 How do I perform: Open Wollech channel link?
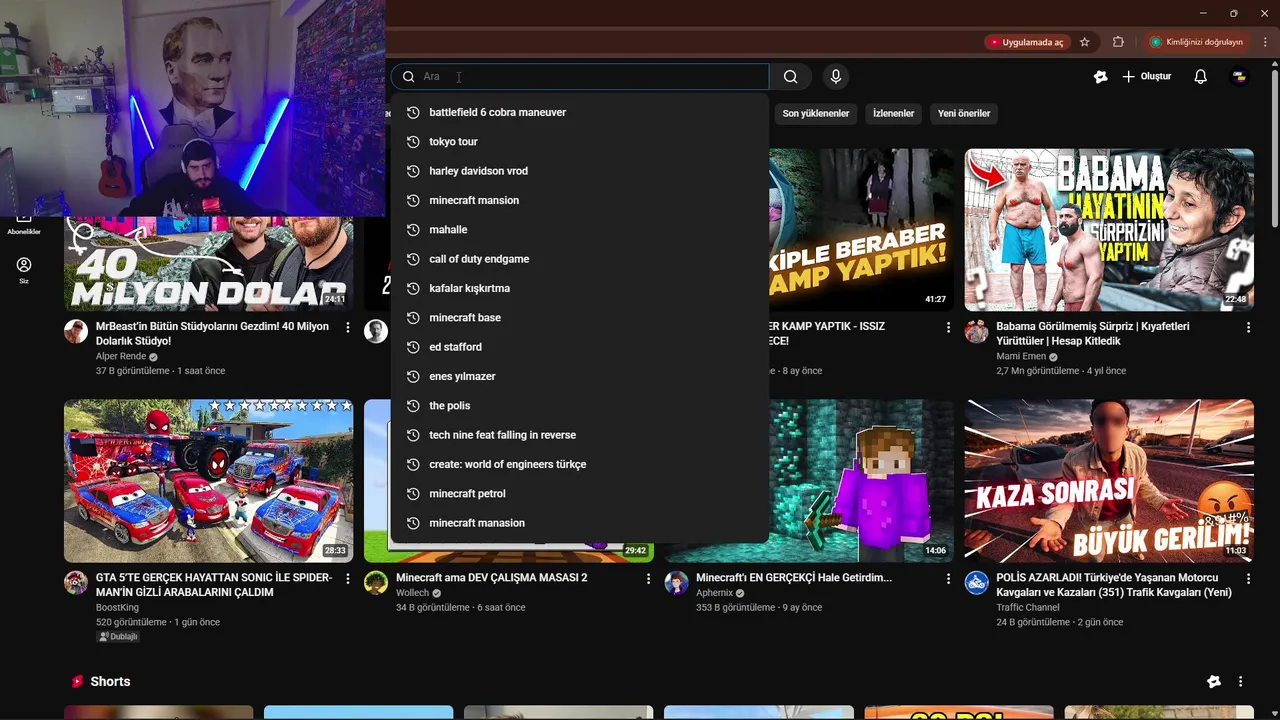(412, 593)
